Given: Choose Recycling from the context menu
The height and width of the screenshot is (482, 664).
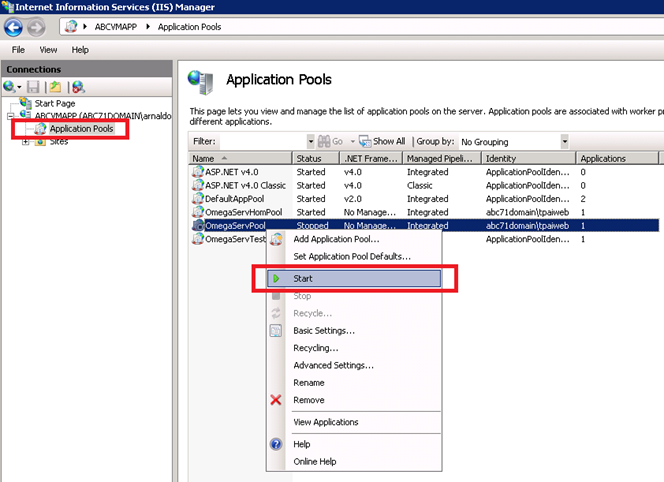Looking at the screenshot, I should click(354, 348).
